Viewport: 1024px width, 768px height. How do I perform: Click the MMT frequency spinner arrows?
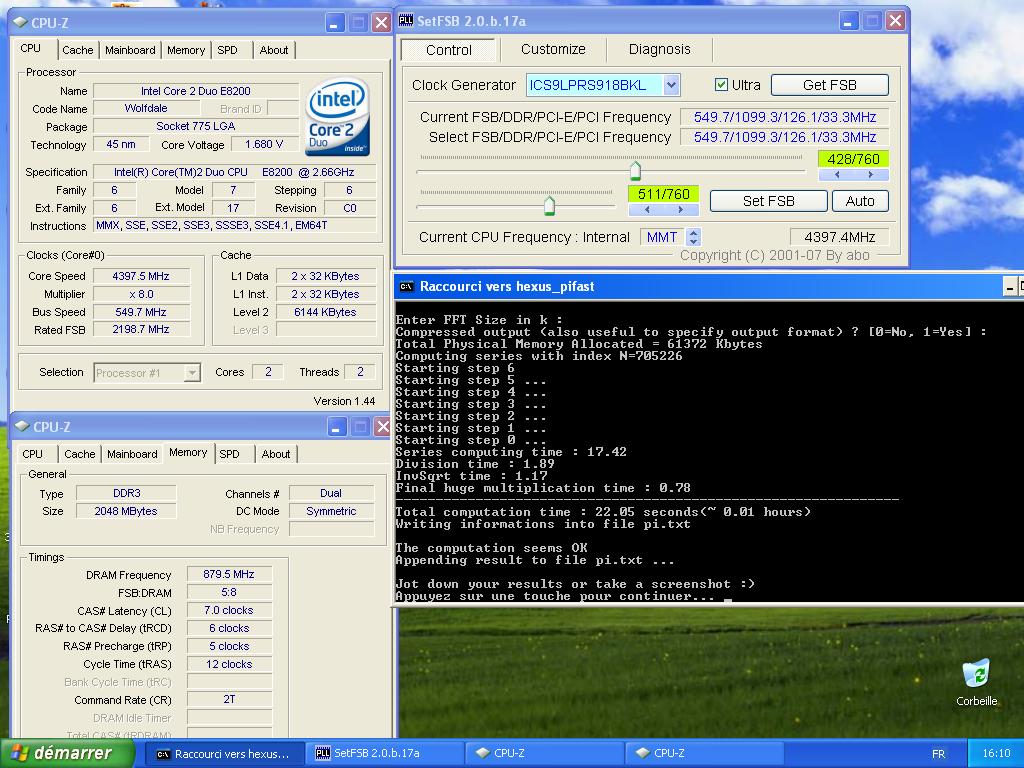(694, 237)
